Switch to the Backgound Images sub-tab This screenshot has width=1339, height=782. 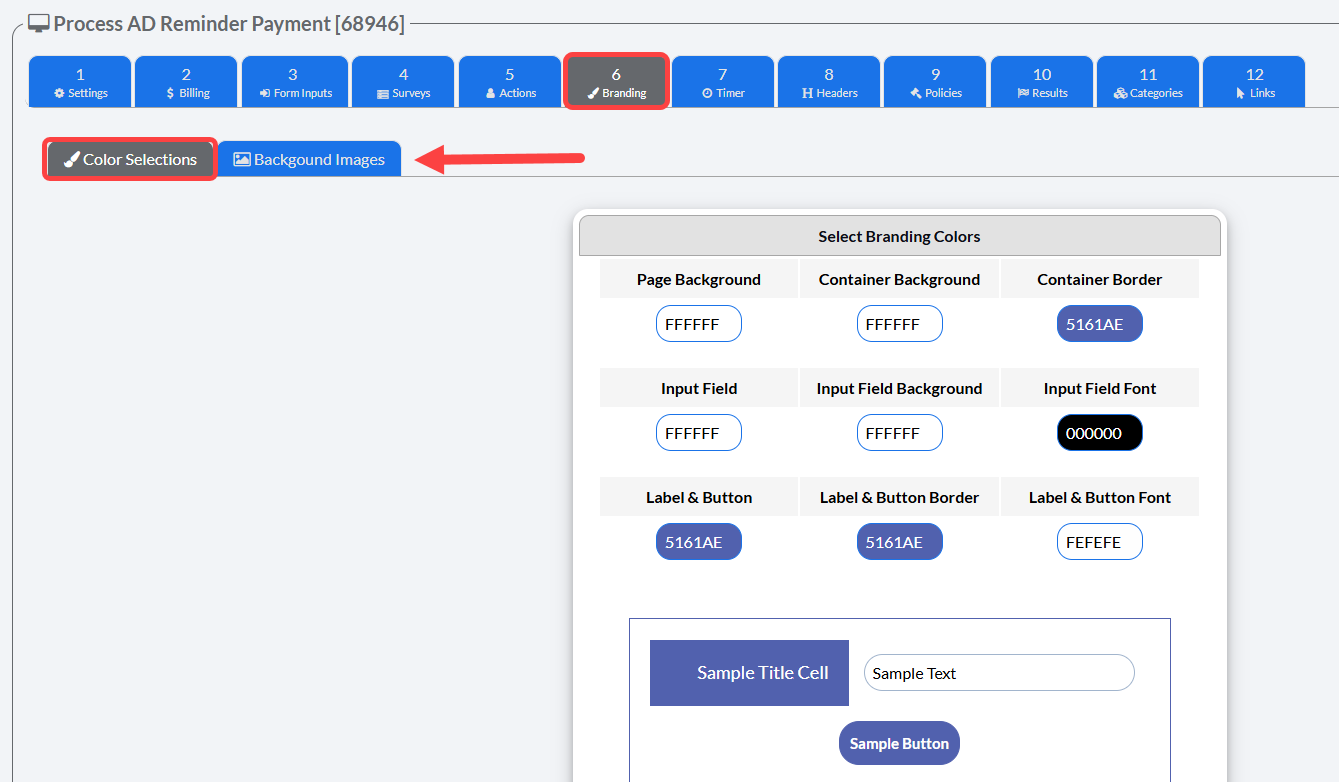point(309,159)
